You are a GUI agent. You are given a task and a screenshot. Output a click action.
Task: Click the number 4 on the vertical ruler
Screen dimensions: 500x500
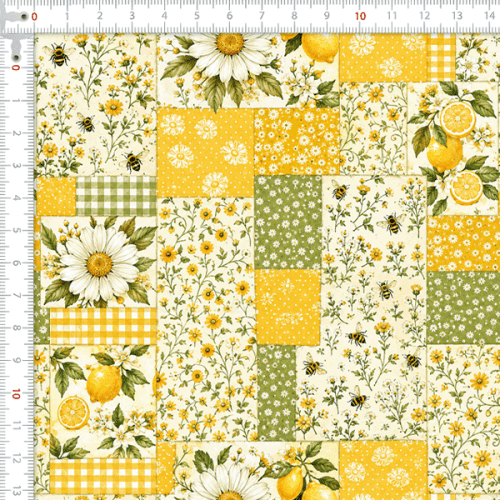(16, 198)
